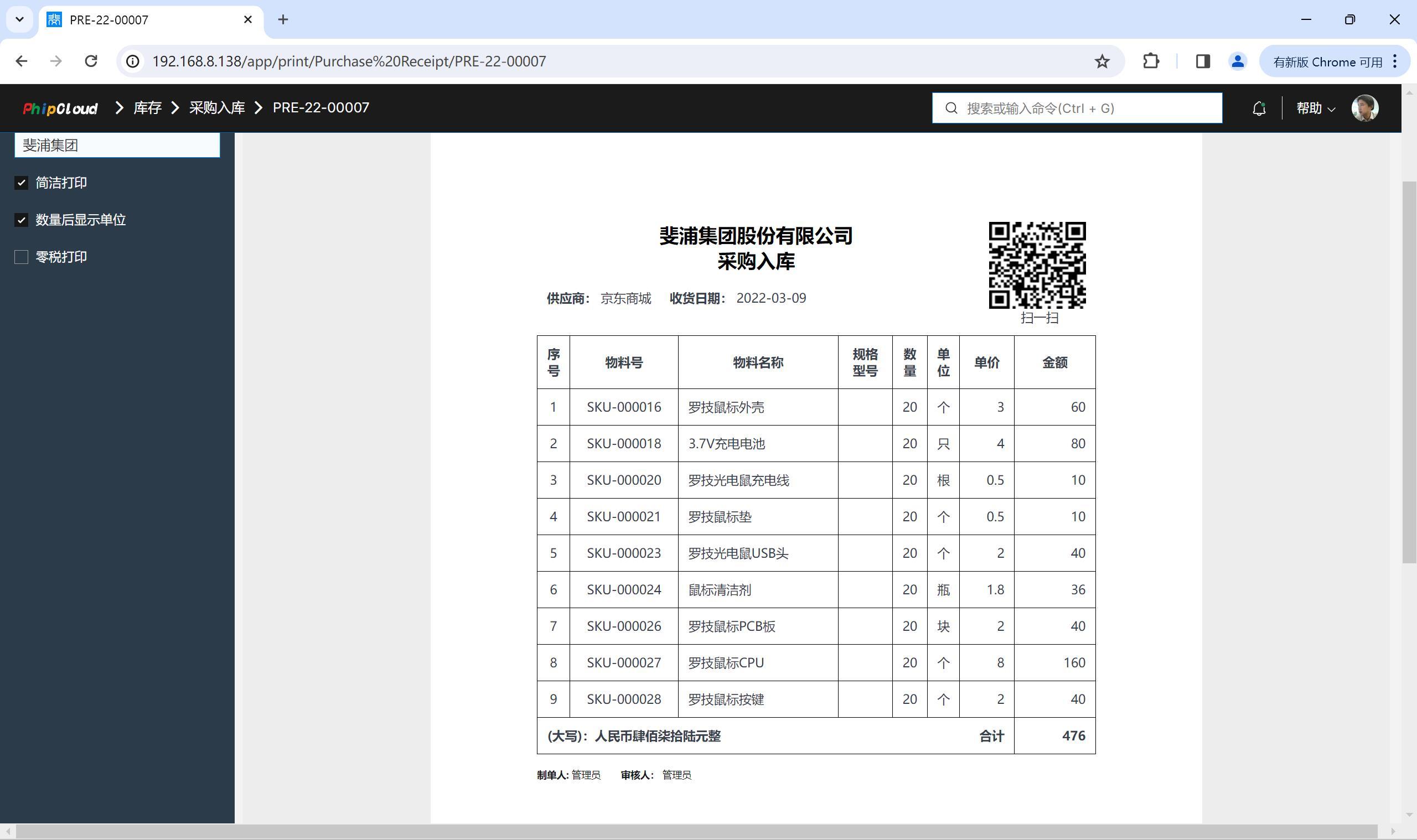The image size is (1417, 840).
Task: Reload the page
Action: point(91,61)
